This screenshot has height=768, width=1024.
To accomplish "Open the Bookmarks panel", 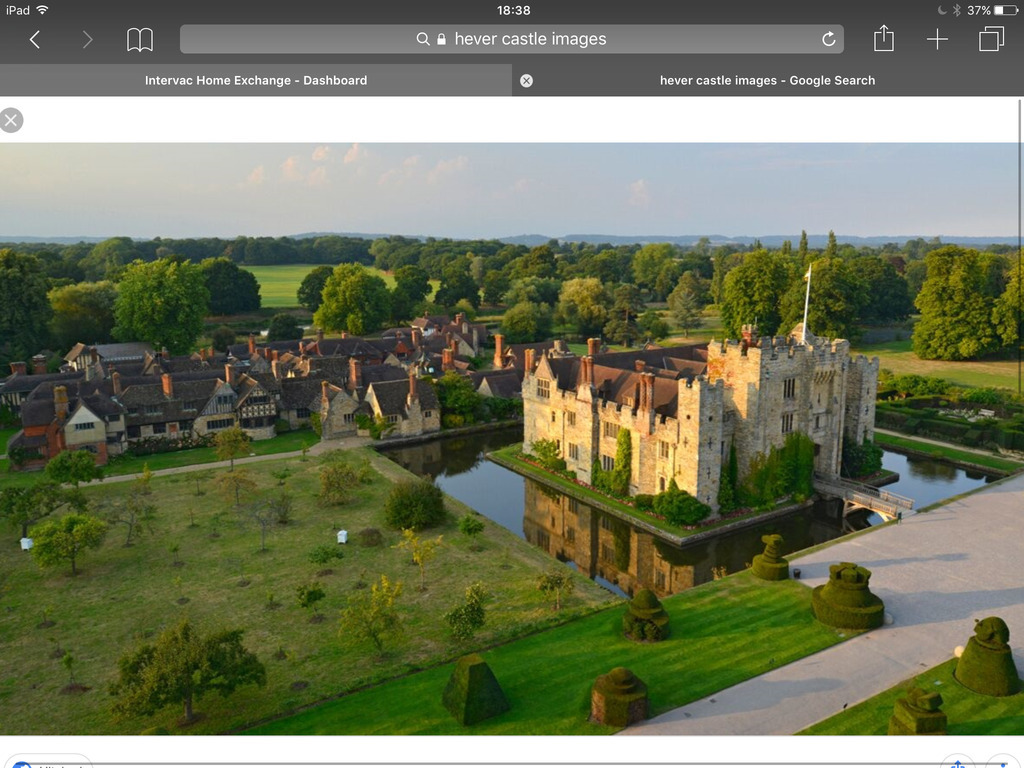I will (140, 39).
